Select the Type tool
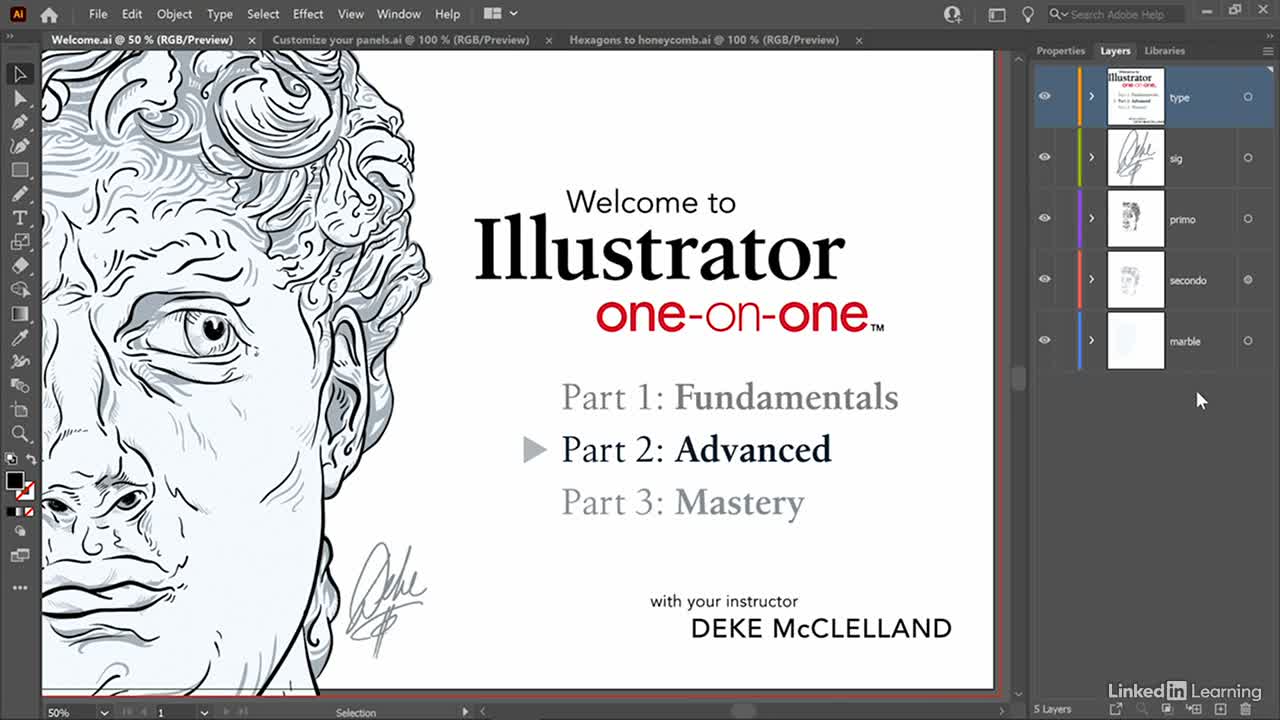The width and height of the screenshot is (1280, 720). click(x=19, y=218)
